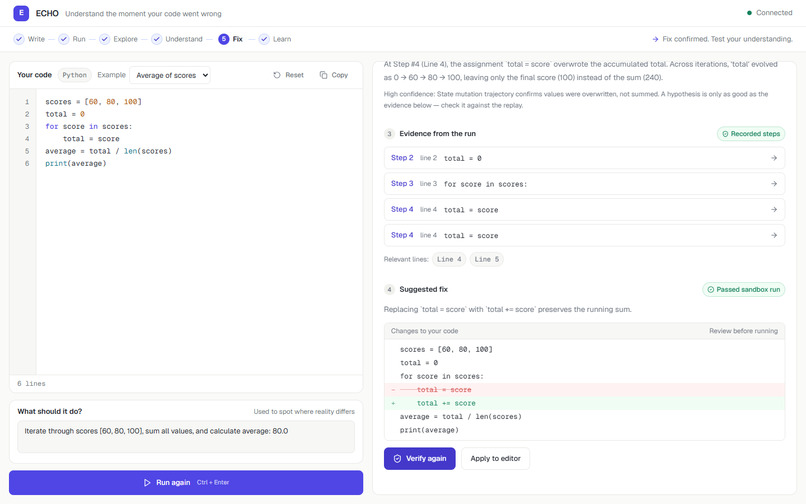Click the Evidence from the run heading
Screen dimensions: 806x504
tap(437, 134)
